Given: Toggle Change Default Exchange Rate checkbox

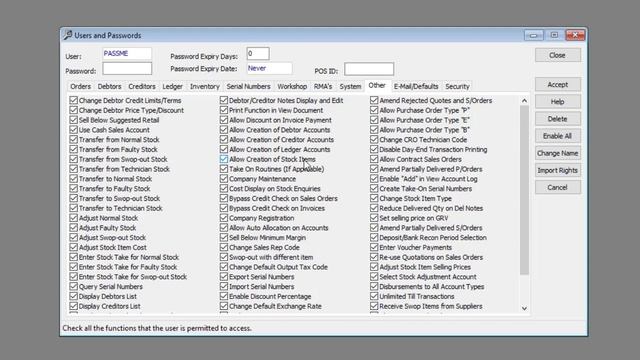Looking at the screenshot, I should (x=224, y=306).
